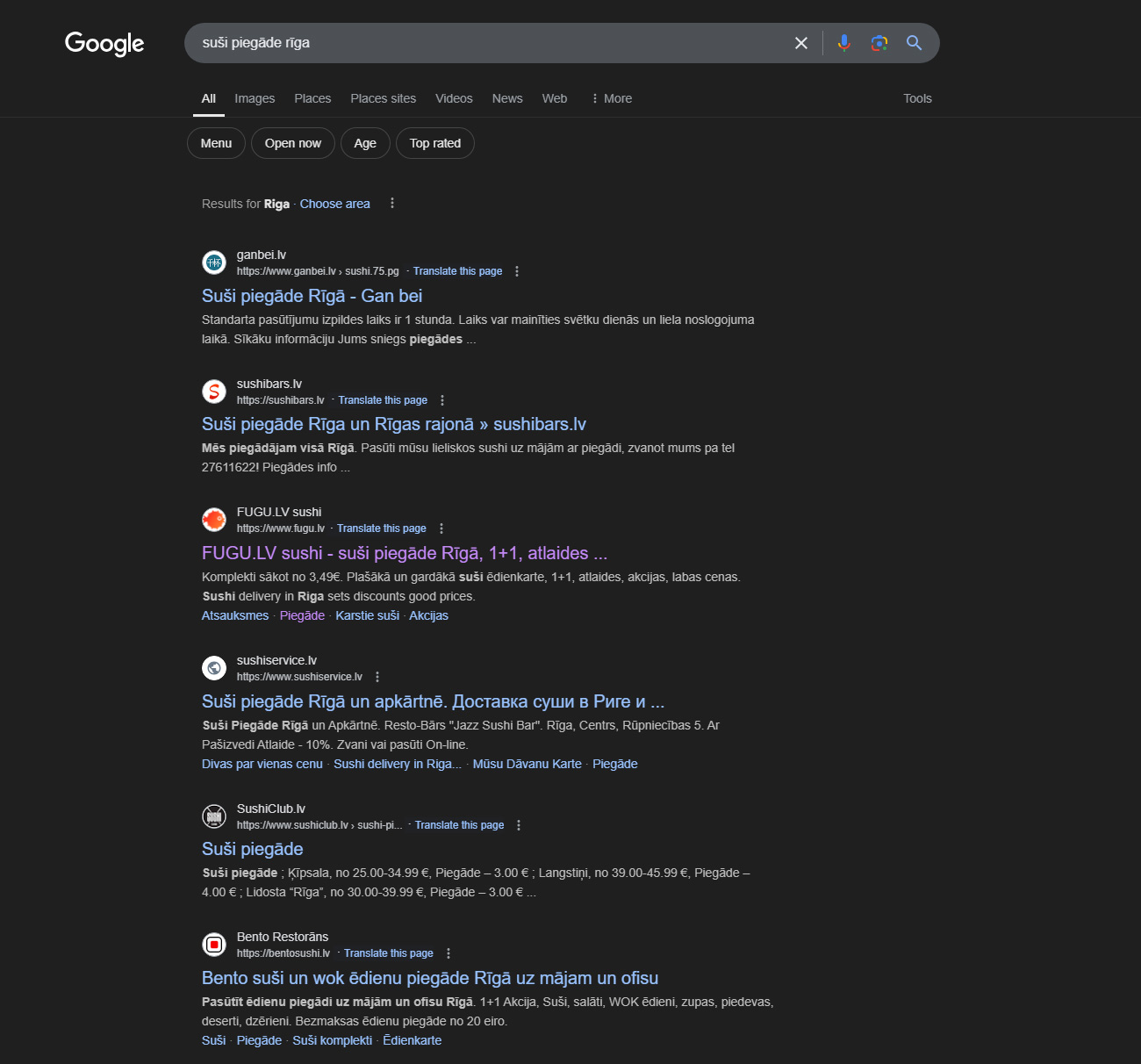The image size is (1141, 1064).
Task: Apply the Menu filter chip
Action: pyautogui.click(x=216, y=143)
